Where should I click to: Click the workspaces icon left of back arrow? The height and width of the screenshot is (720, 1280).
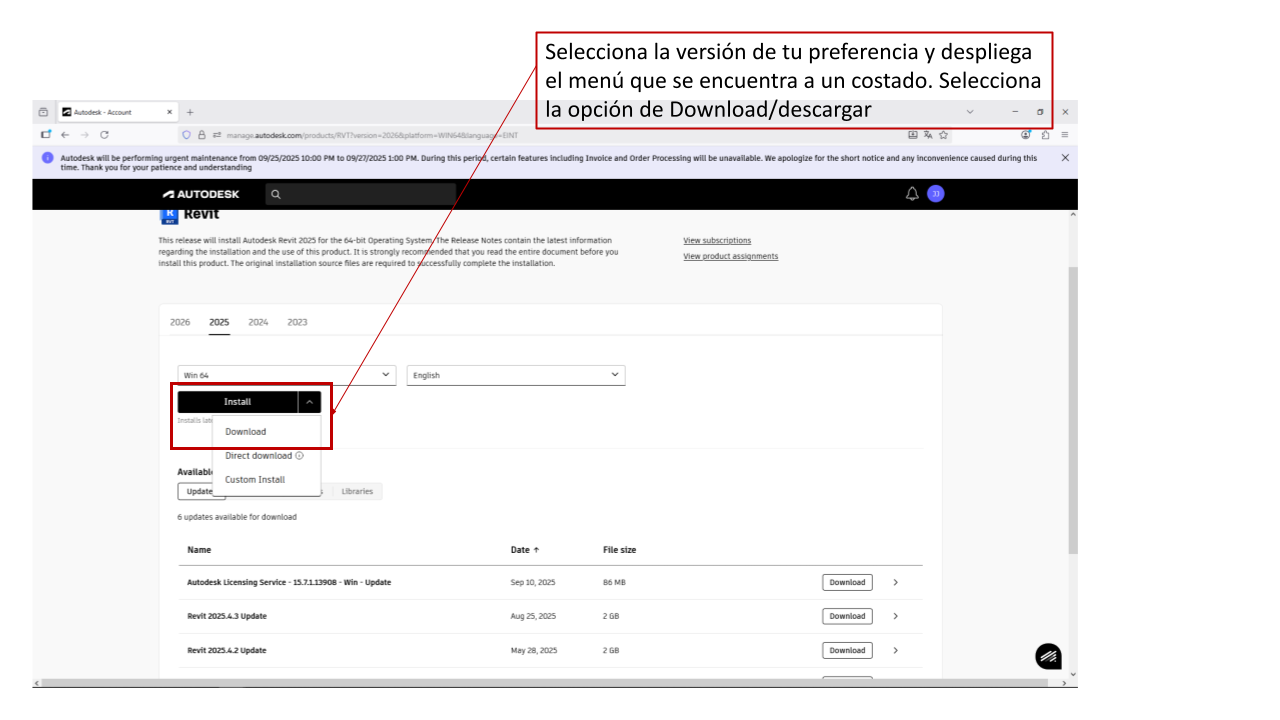45,134
